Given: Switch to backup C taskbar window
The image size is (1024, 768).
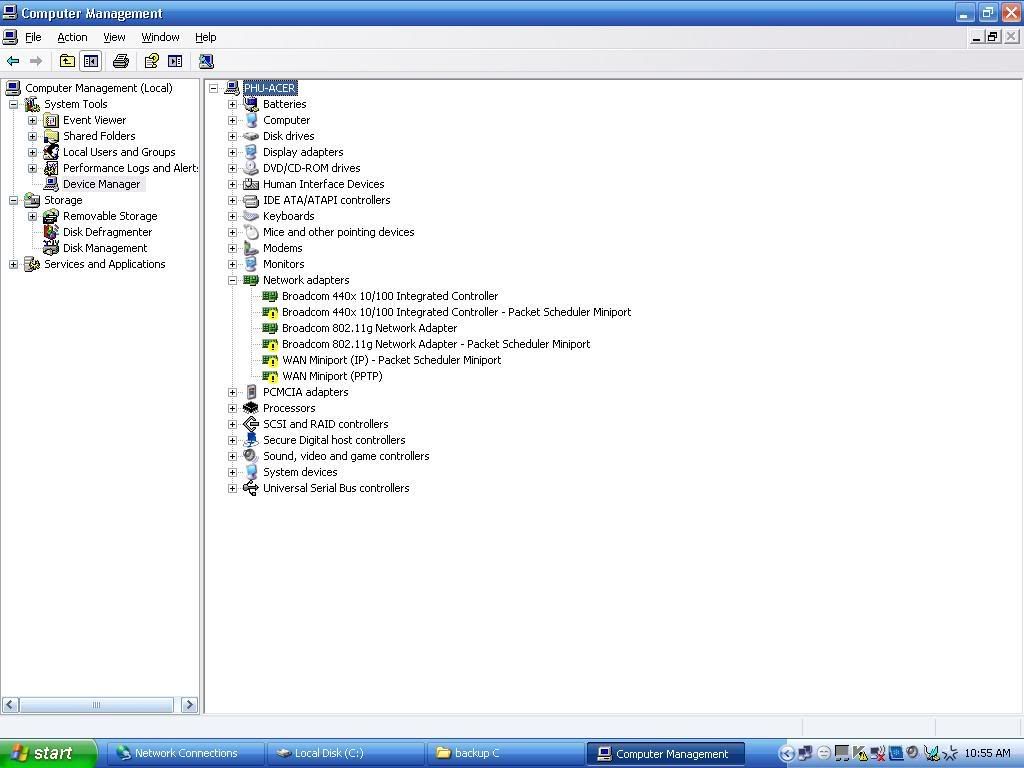Looking at the screenshot, I should coord(505,754).
